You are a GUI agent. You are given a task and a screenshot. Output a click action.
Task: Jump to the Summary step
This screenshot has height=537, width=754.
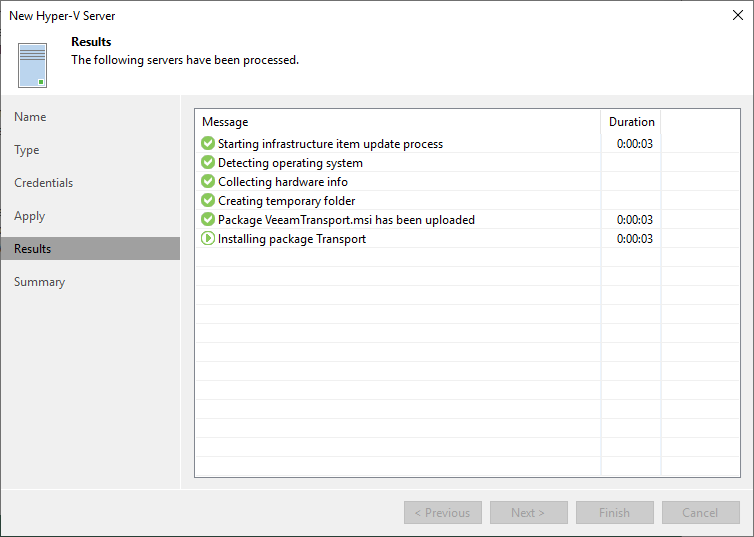pos(39,282)
